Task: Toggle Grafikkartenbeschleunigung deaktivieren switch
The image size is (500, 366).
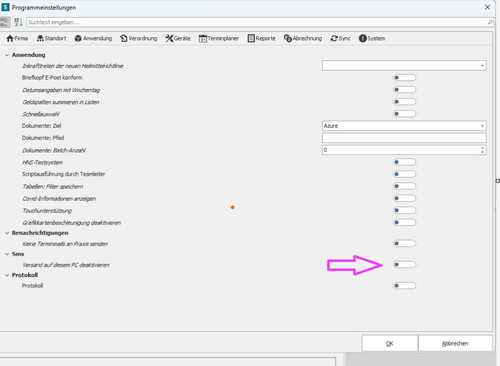Action: point(404,222)
